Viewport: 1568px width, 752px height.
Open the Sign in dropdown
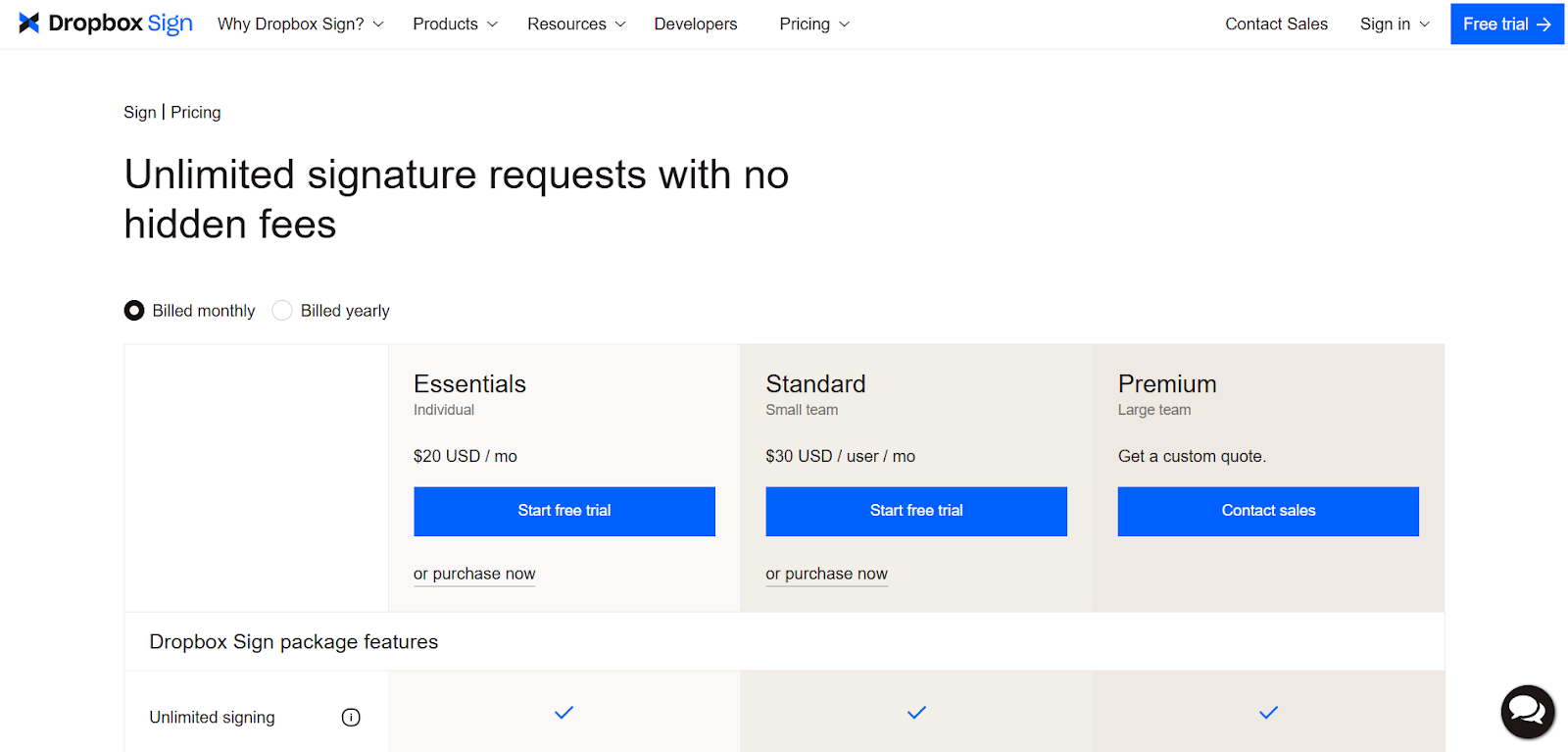pos(1395,25)
